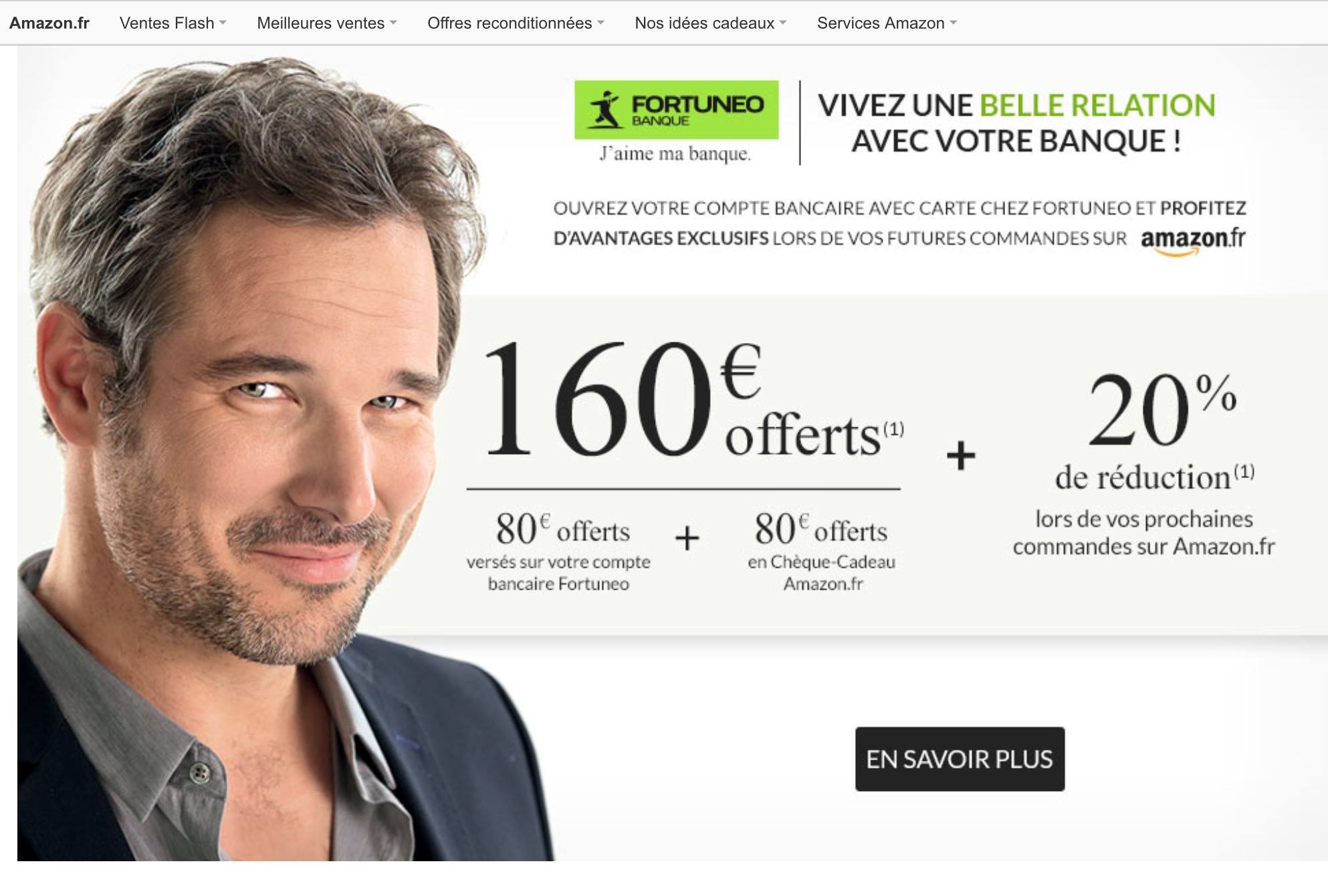1328x896 pixels.
Task: Click the J'aime ma banque slogan
Action: coord(675,154)
